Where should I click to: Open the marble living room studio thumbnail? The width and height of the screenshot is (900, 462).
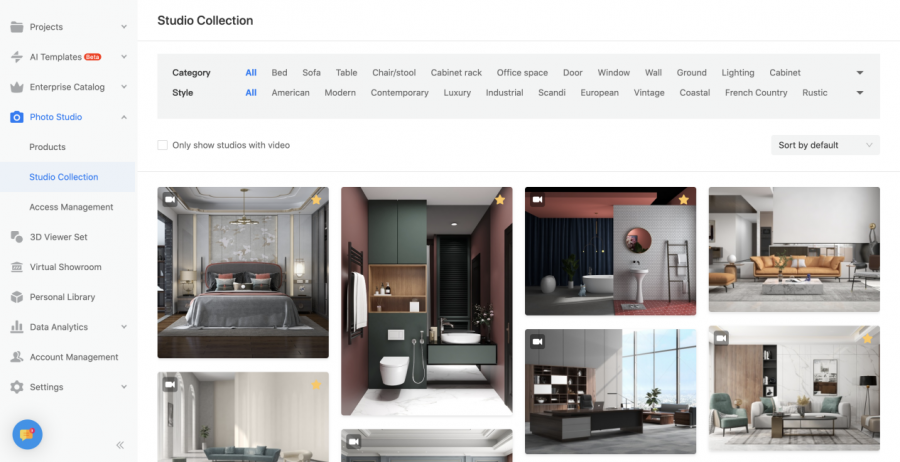click(794, 389)
